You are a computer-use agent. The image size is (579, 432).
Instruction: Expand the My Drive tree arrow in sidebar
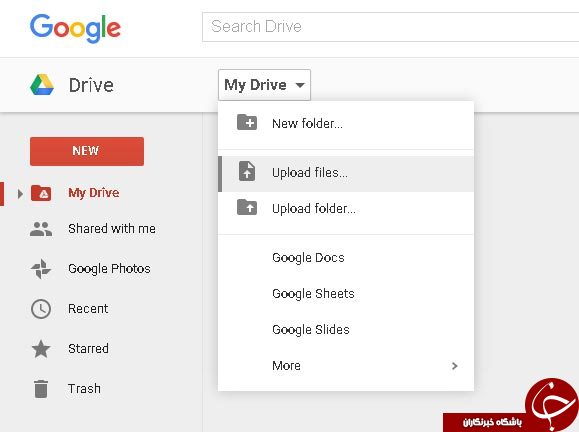(x=20, y=193)
